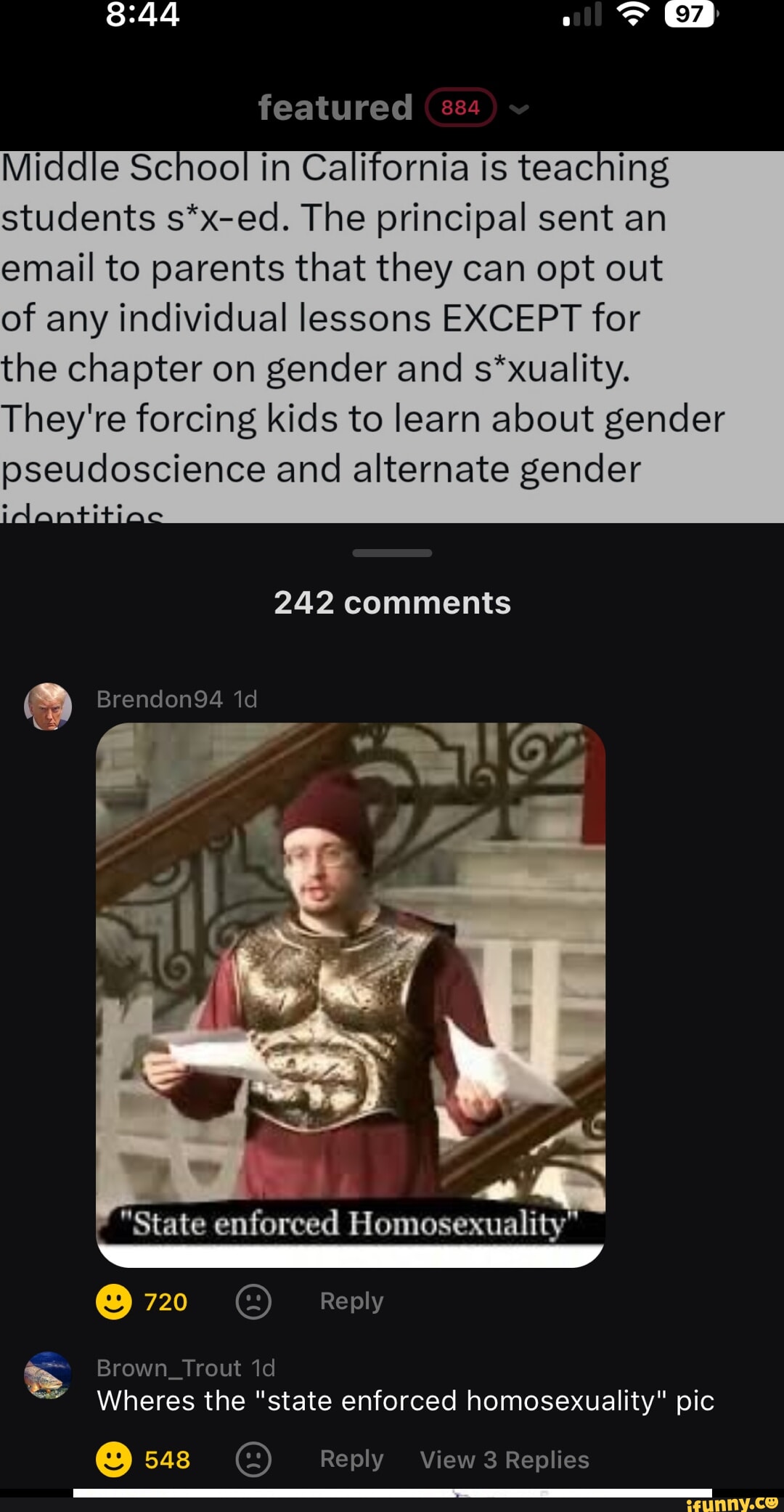Unsmile Brendon94's comment with sad face

pyautogui.click(x=253, y=1301)
